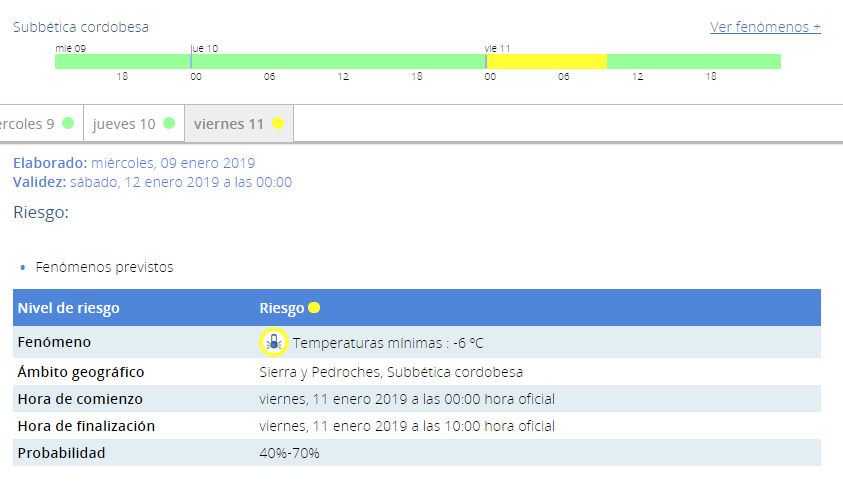Click the Hora de finalización value cell
This screenshot has height=481, width=843.
point(407,426)
